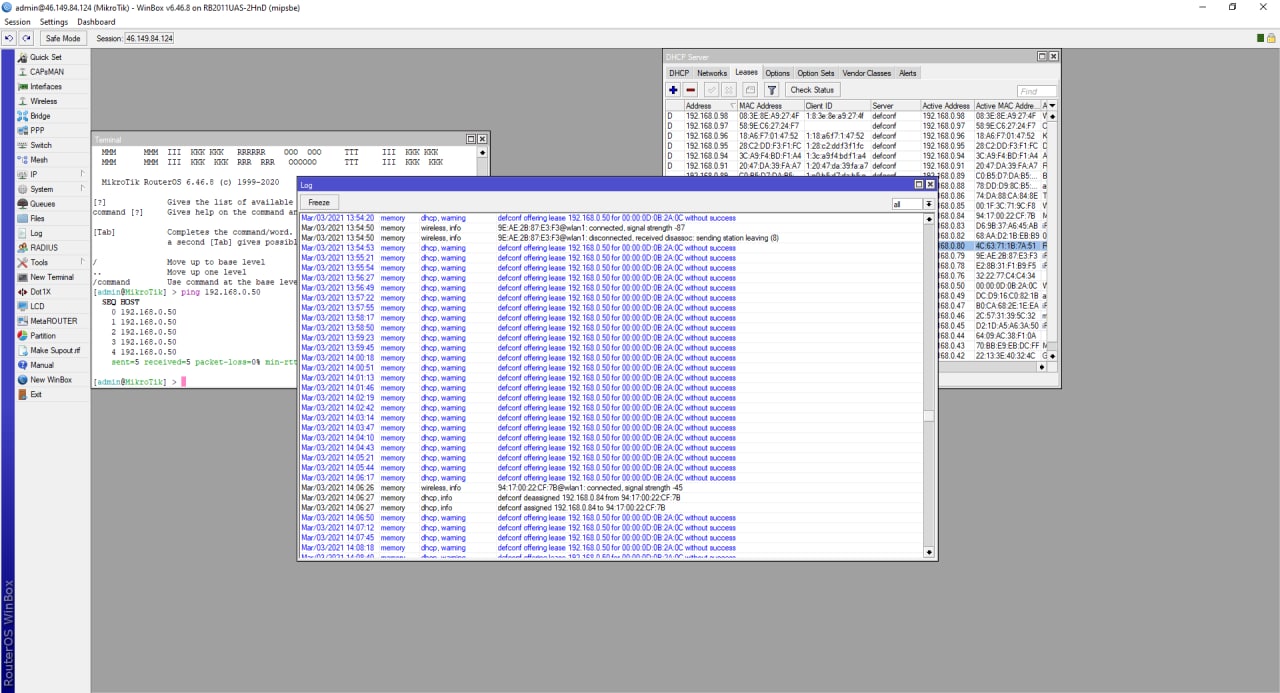
Task: Toggle Safe Mode
Action: pos(62,38)
